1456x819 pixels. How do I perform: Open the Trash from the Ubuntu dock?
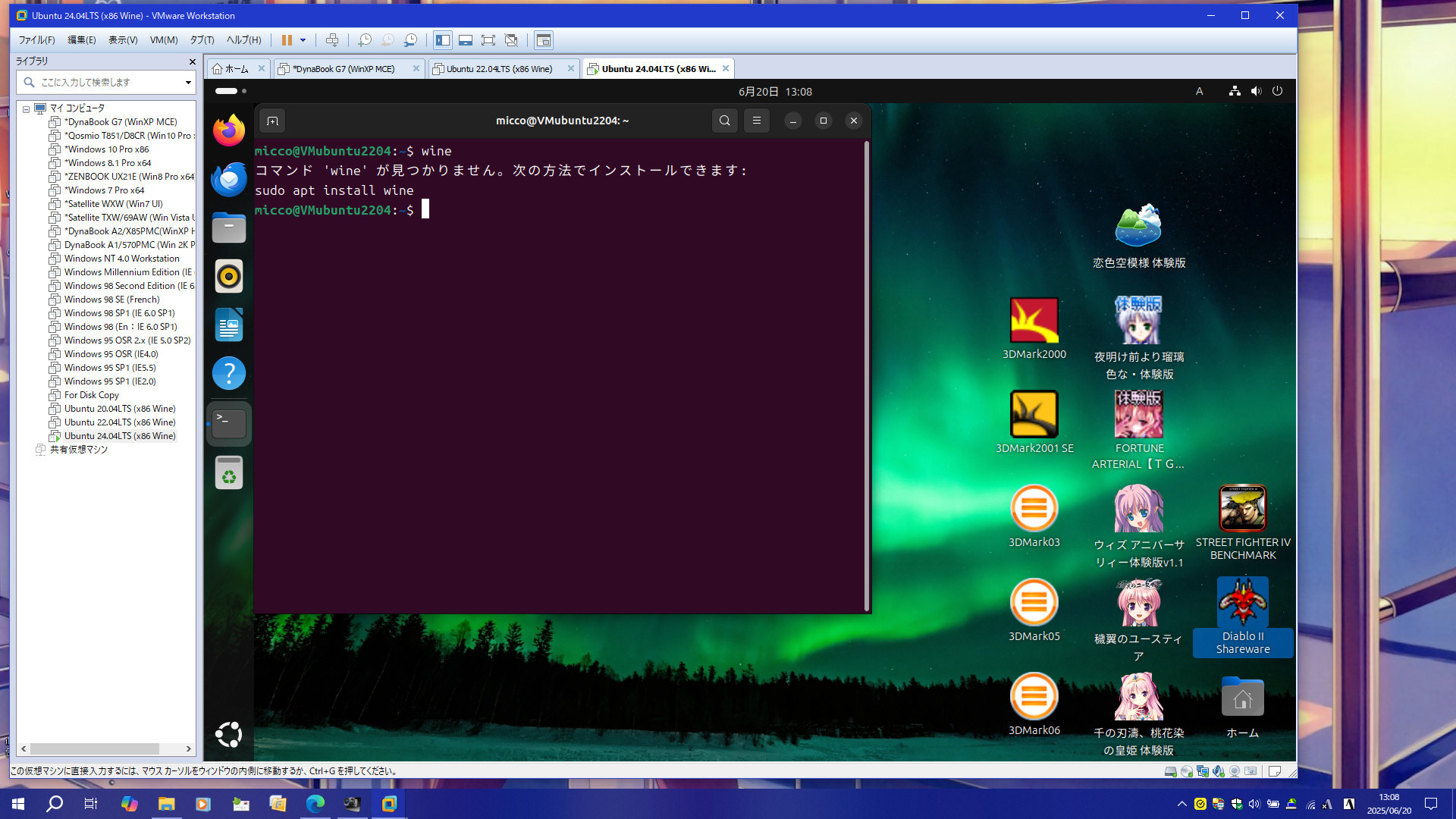228,472
